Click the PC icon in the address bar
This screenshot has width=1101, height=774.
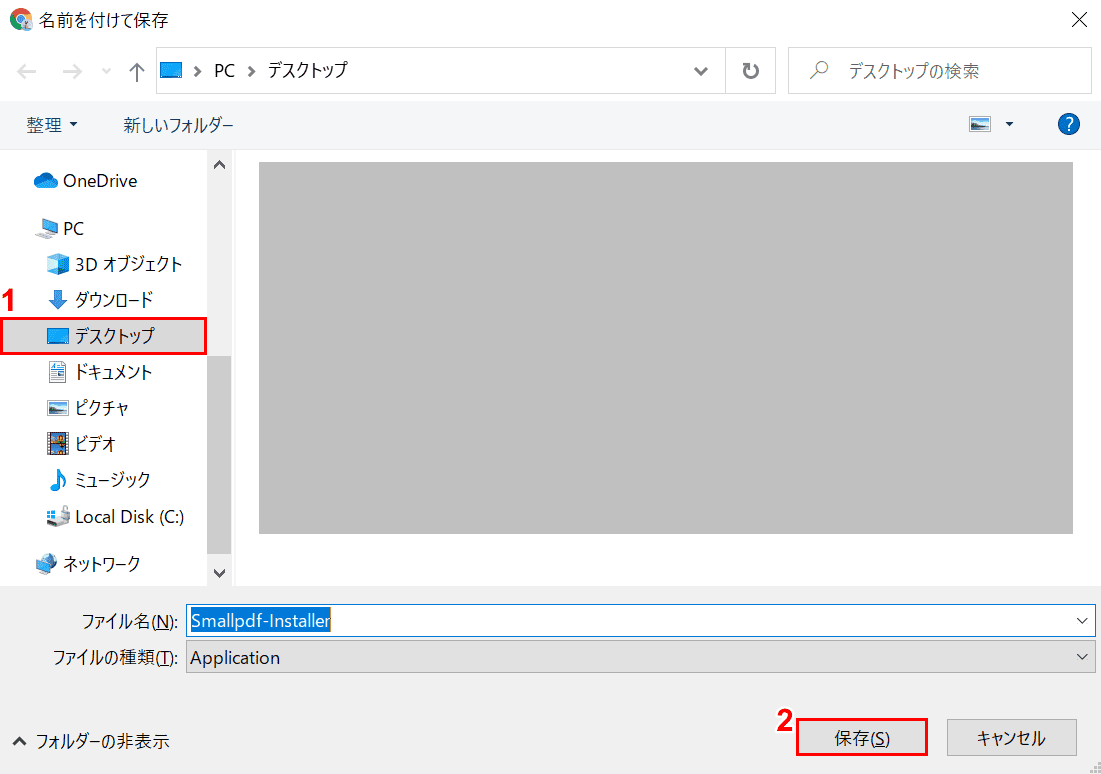coord(171,70)
